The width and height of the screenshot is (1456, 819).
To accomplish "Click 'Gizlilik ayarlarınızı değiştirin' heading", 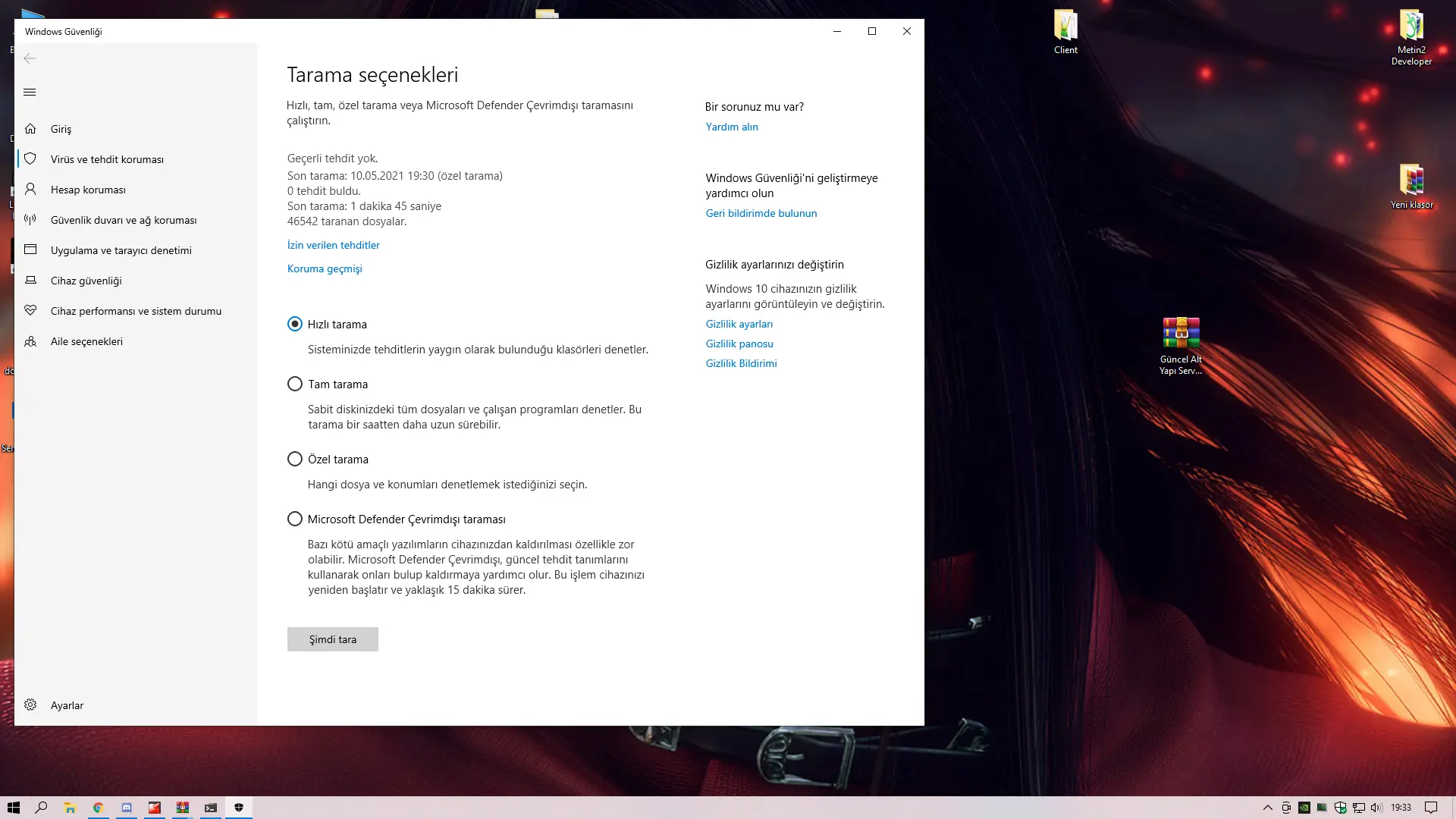I will click(x=774, y=265).
